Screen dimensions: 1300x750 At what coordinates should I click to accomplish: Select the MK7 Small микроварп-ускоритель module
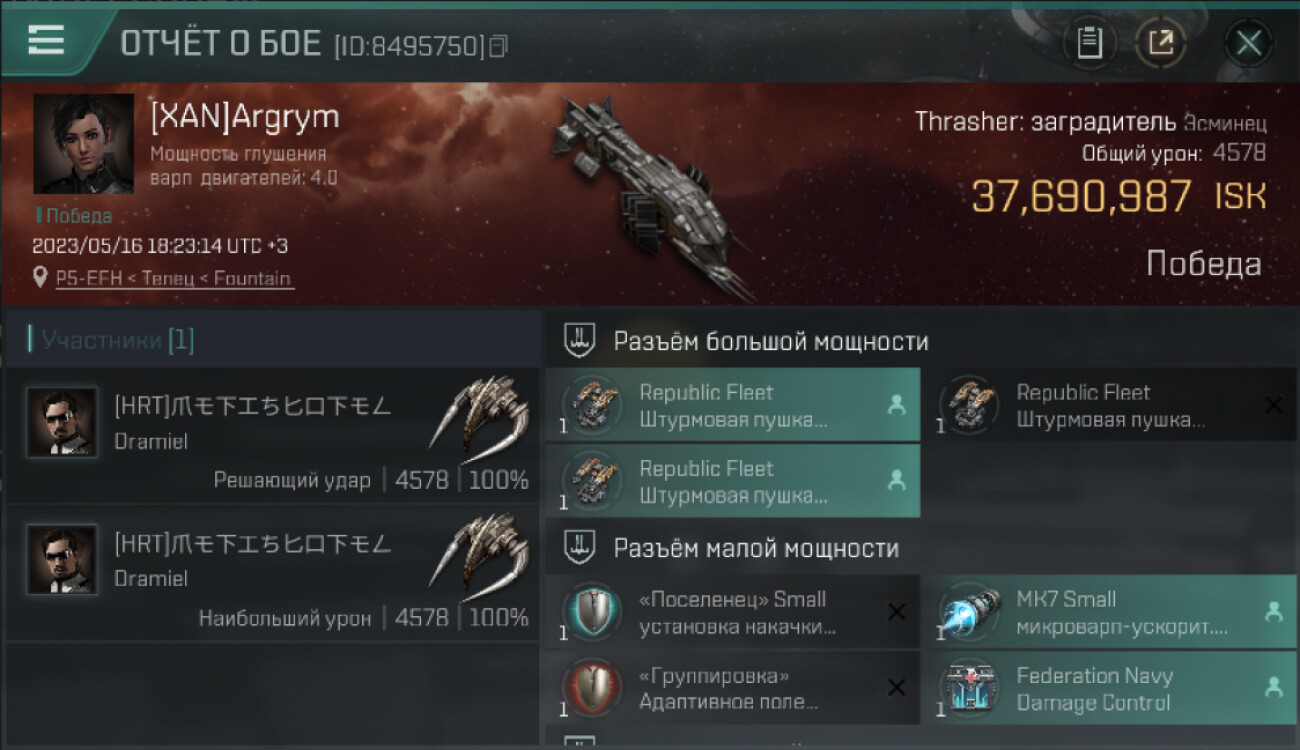(1108, 612)
